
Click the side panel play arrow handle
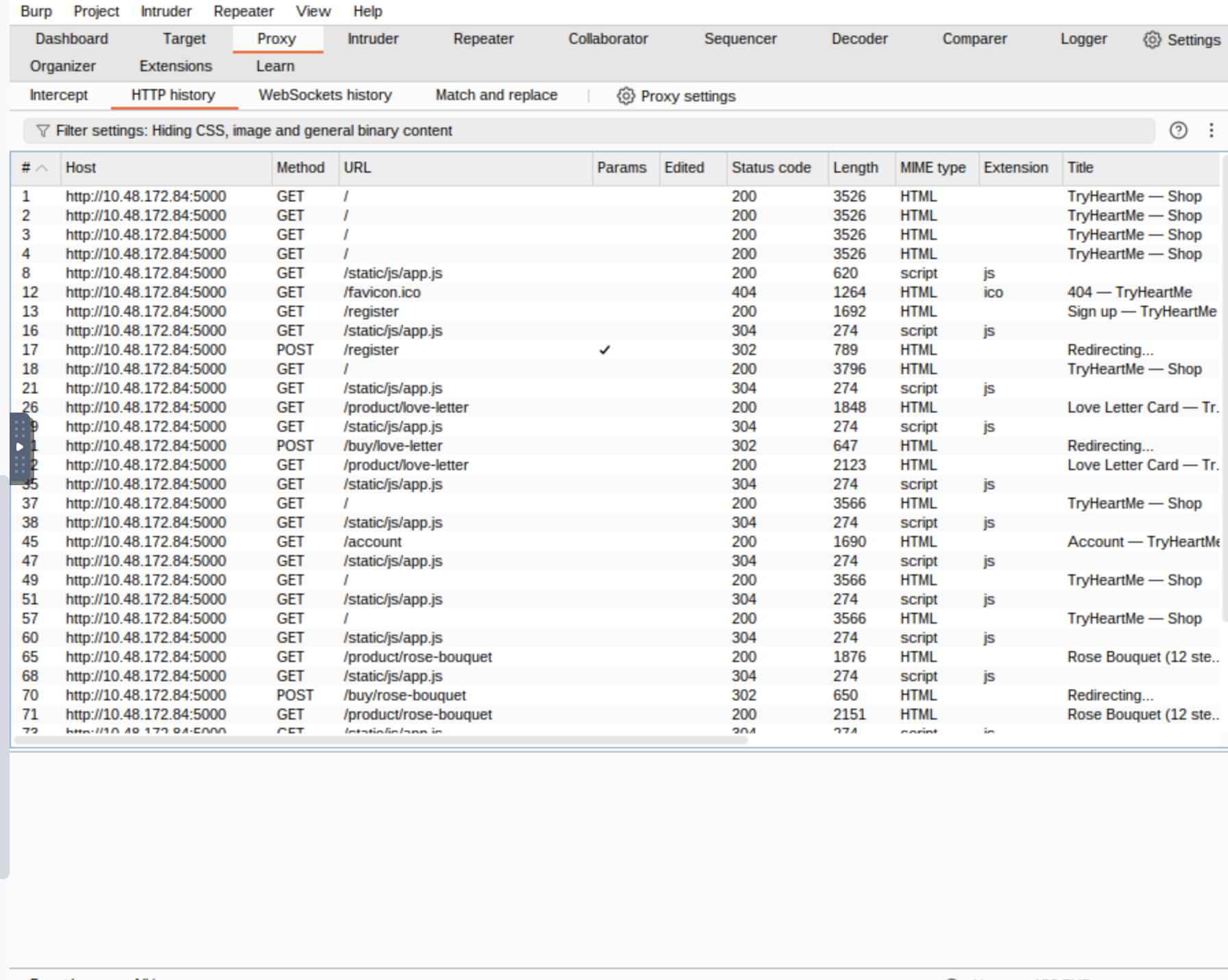(20, 447)
